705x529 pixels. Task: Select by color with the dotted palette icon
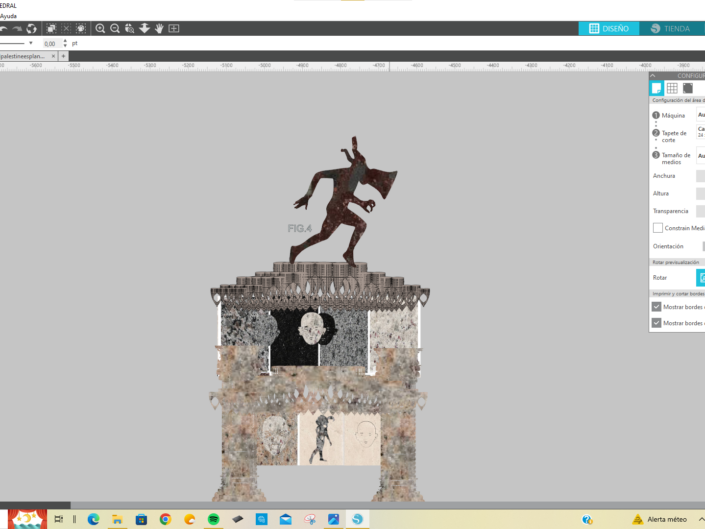[x=81, y=29]
